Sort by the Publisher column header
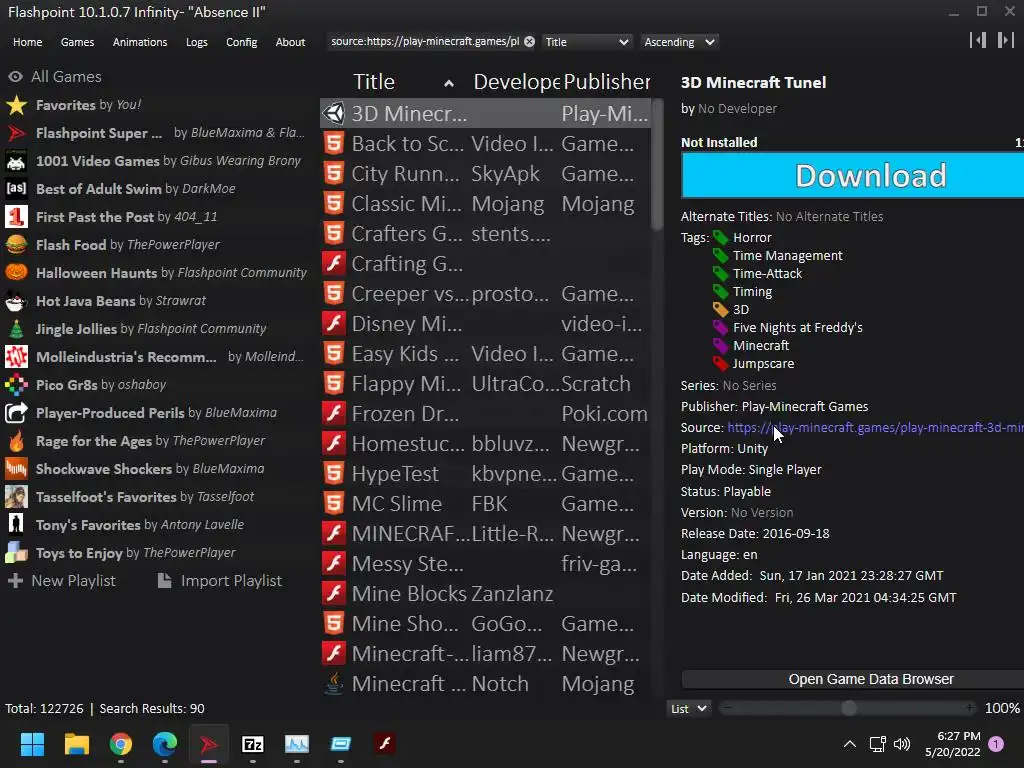The height and width of the screenshot is (768, 1024). [x=607, y=82]
